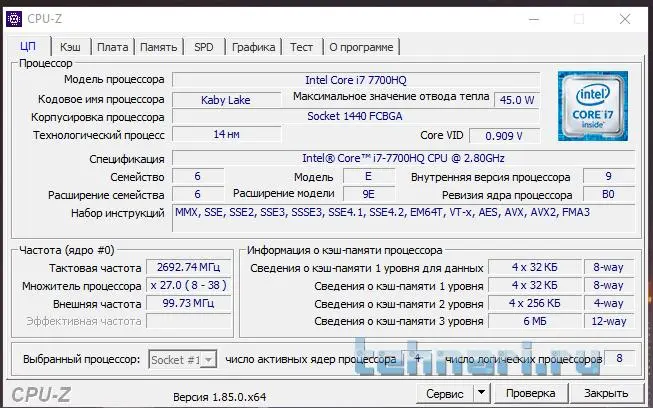Click the instruction set list field

(403, 219)
